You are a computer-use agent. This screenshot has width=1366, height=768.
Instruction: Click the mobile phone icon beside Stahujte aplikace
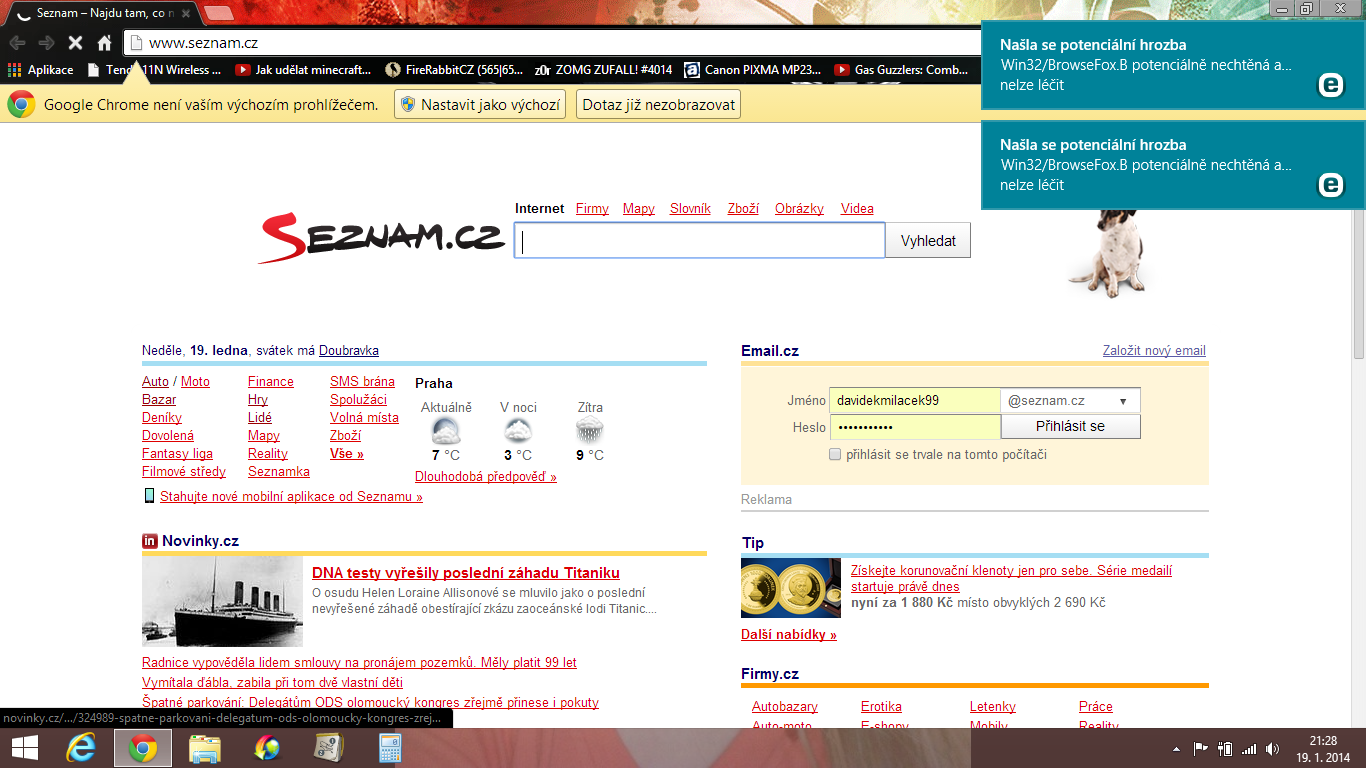click(150, 496)
